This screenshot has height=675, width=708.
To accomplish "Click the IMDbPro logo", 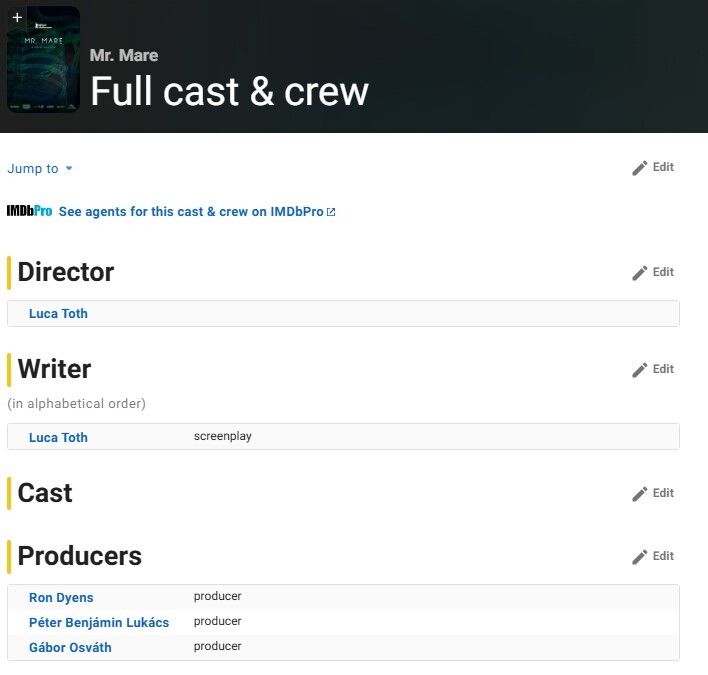I will pyautogui.click(x=29, y=212).
